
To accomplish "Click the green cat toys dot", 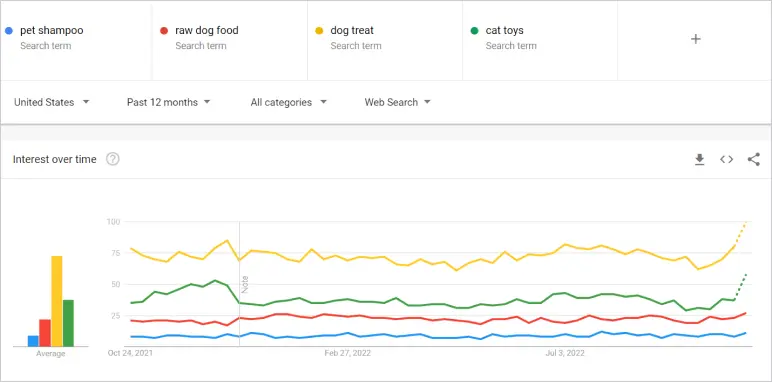I will pyautogui.click(x=474, y=31).
